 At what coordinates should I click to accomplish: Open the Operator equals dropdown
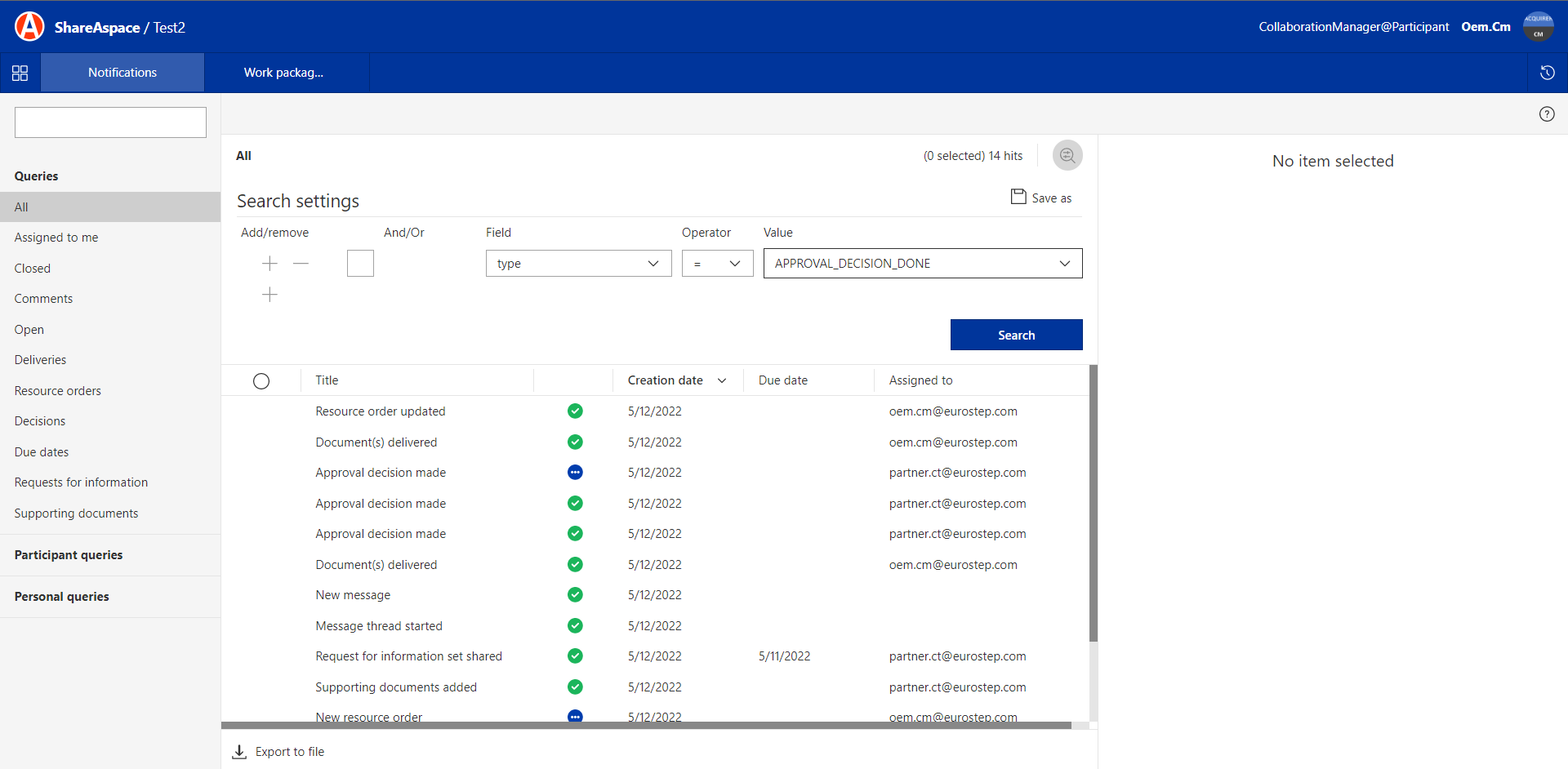717,264
